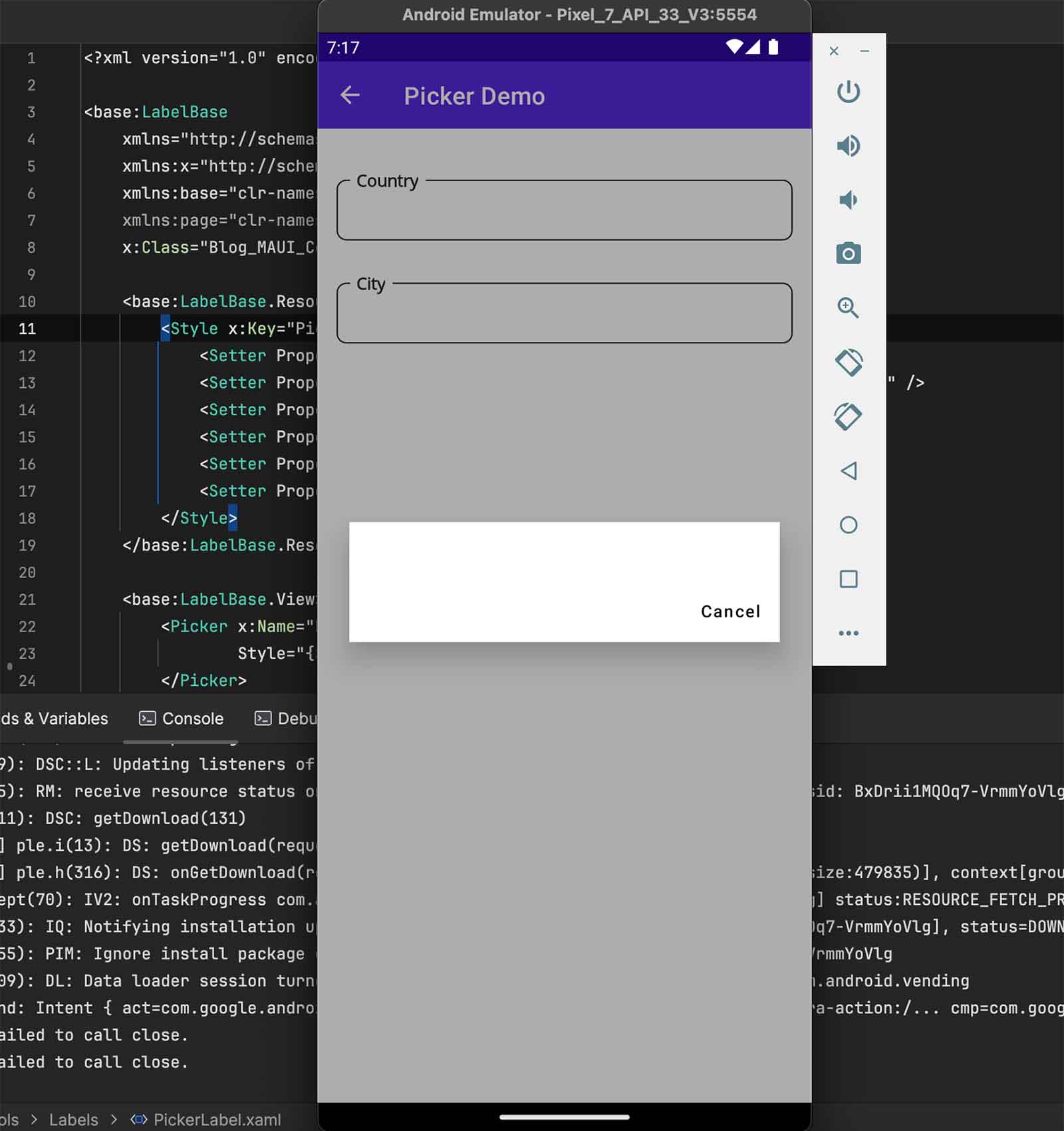
Task: Click the x:Class attribute on line 8
Action: pos(219,247)
